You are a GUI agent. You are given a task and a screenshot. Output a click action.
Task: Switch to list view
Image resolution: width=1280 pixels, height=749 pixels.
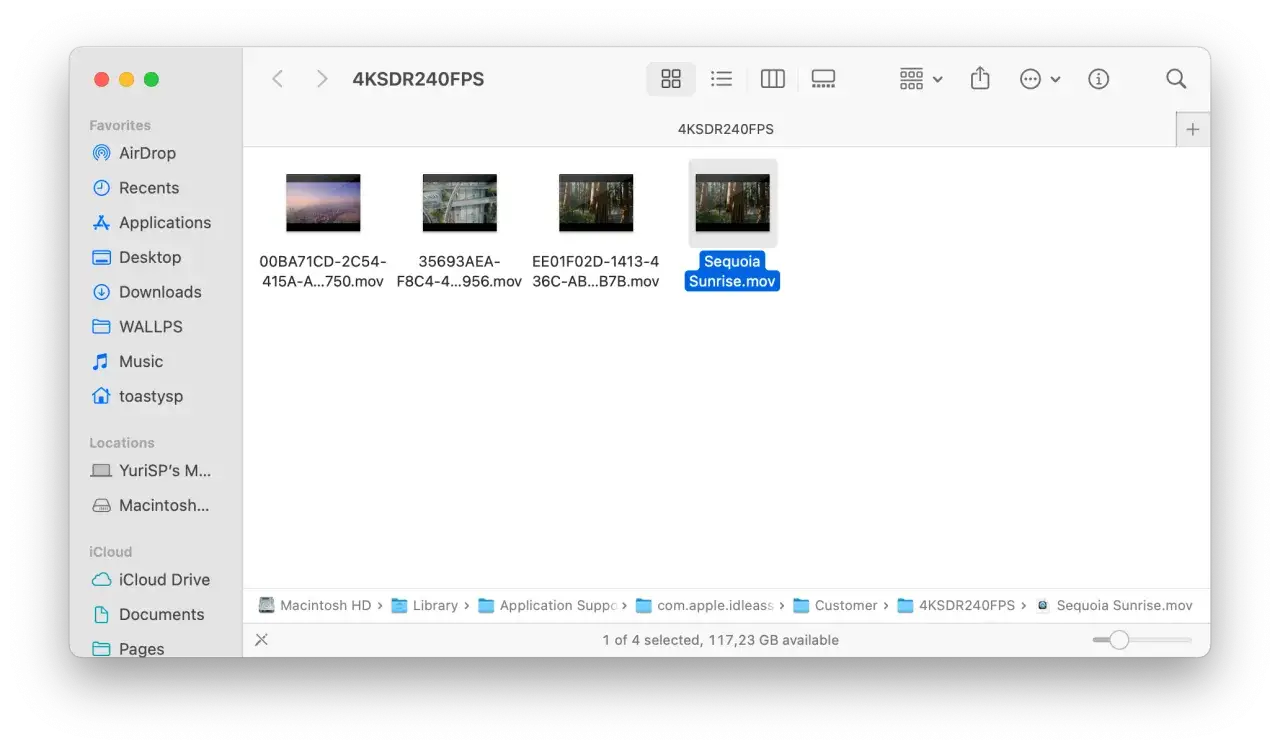[721, 78]
